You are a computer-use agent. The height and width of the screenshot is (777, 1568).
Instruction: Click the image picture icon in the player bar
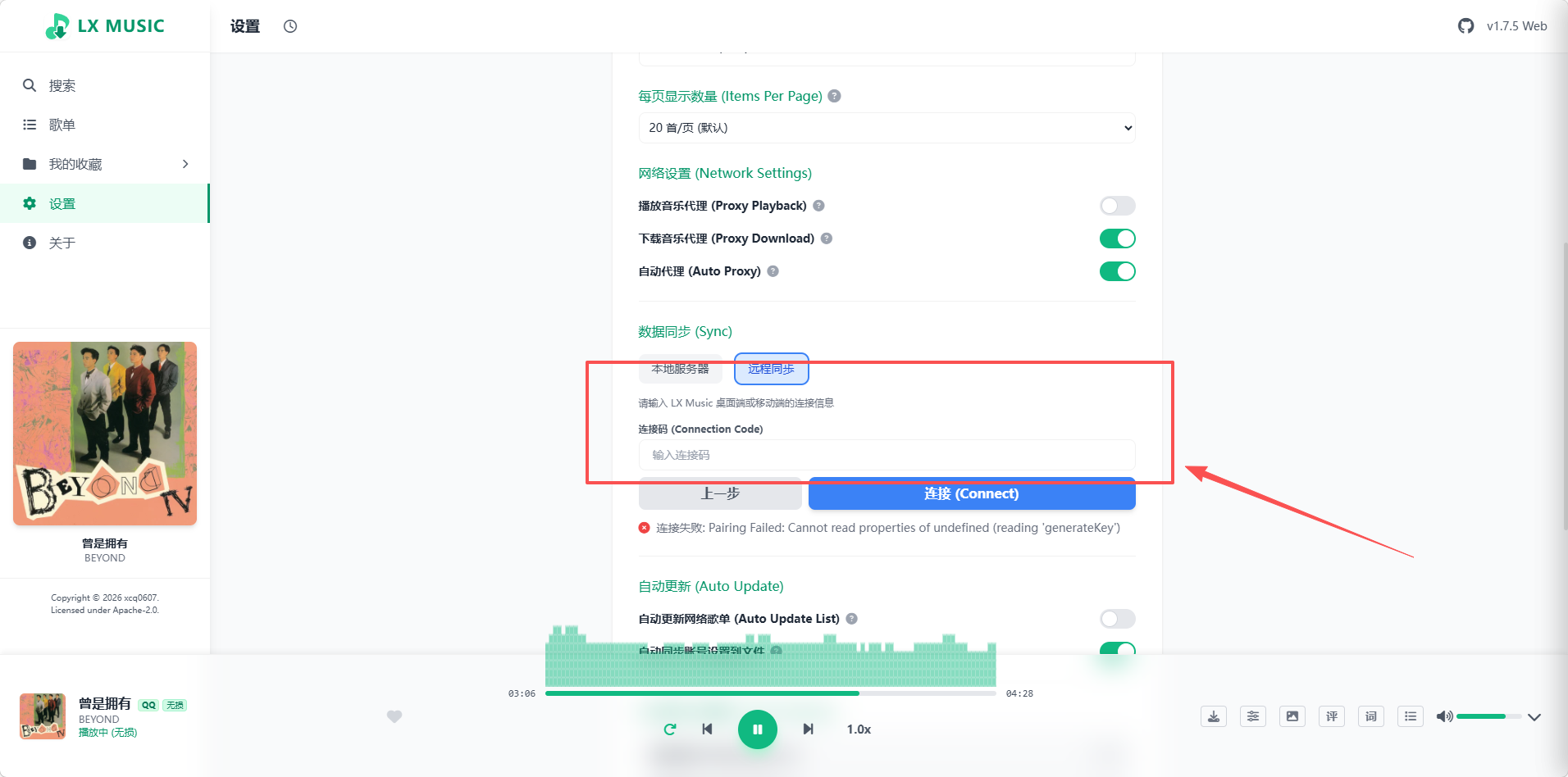point(1292,716)
